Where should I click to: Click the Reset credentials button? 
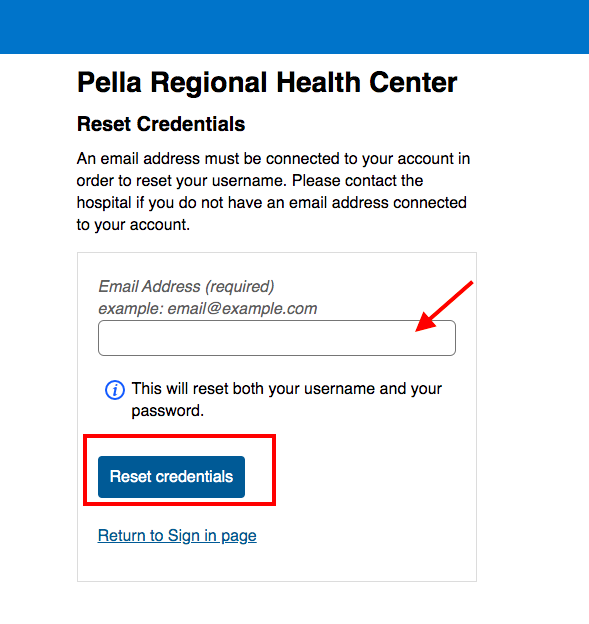[172, 477]
